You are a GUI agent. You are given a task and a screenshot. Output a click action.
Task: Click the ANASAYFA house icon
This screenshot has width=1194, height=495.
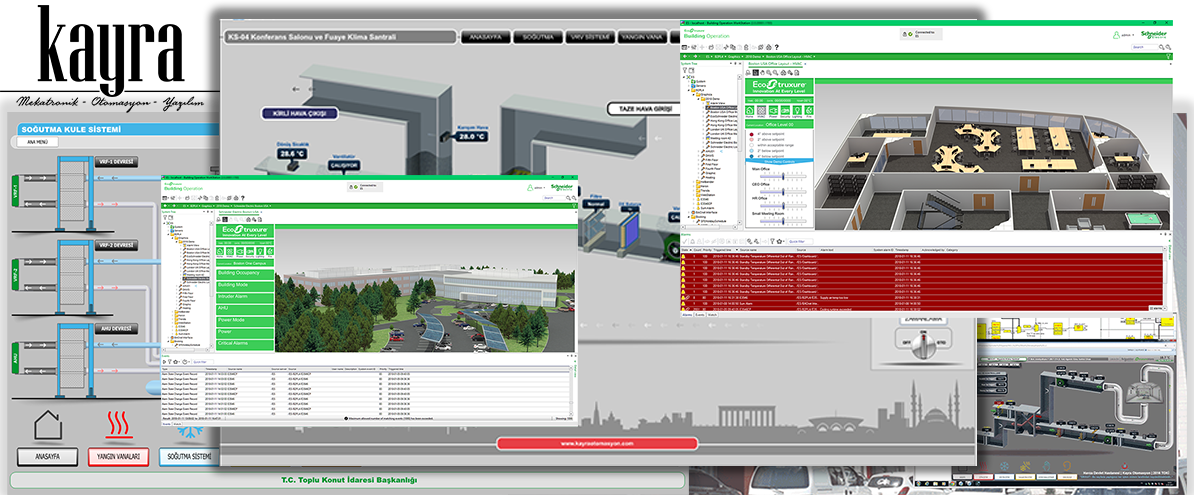click(47, 426)
